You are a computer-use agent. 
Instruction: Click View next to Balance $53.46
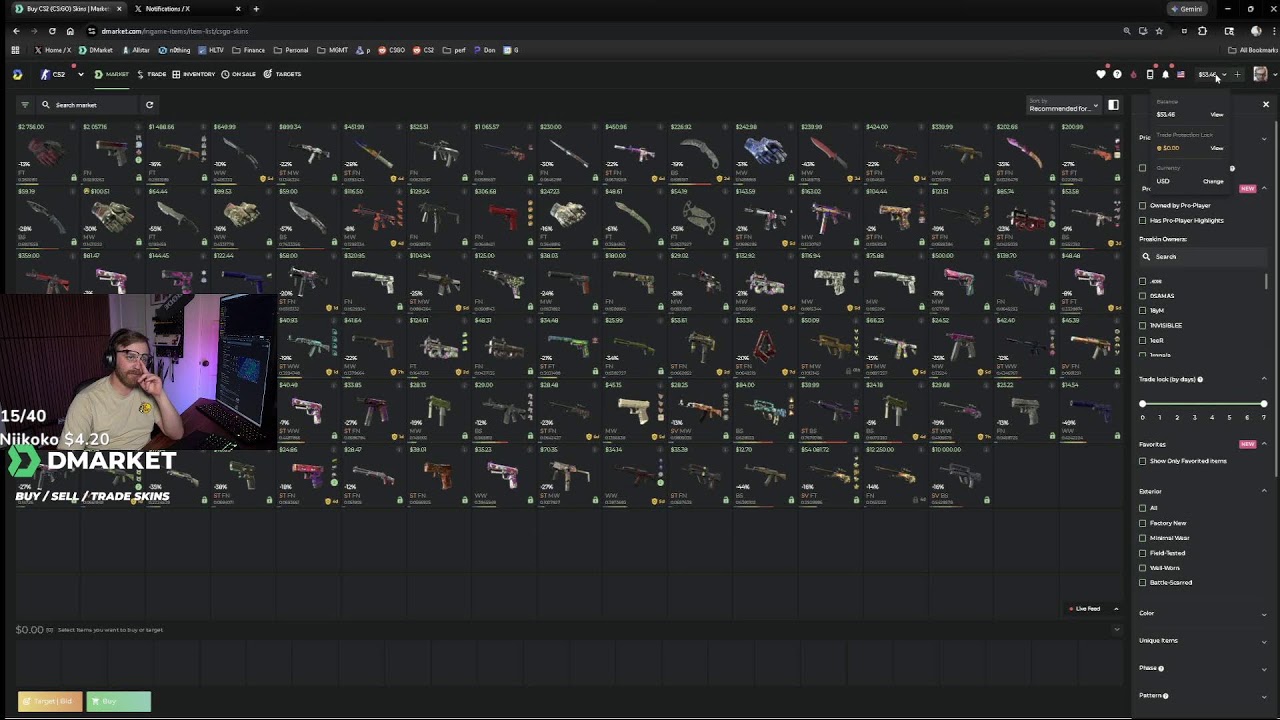pyautogui.click(x=1217, y=115)
